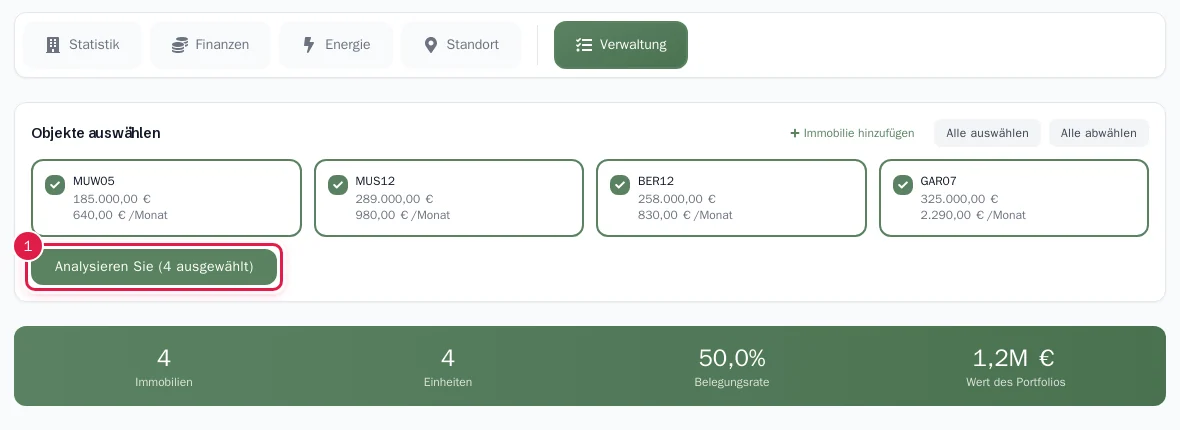Click the BER12 property name

pyautogui.click(x=656, y=181)
